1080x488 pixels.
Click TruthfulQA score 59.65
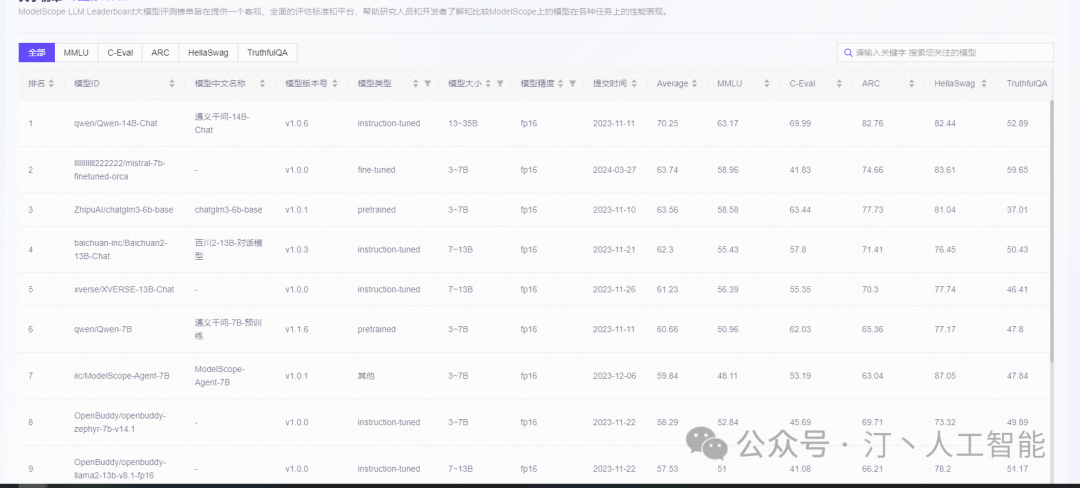(1017, 169)
